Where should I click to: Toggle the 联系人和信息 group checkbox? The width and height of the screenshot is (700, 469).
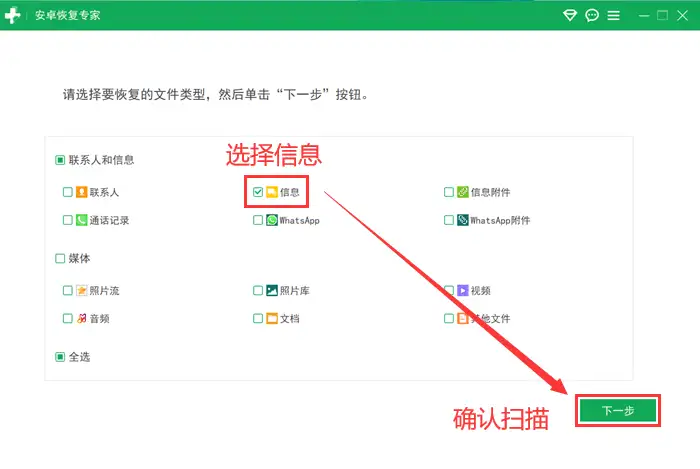(x=60, y=160)
